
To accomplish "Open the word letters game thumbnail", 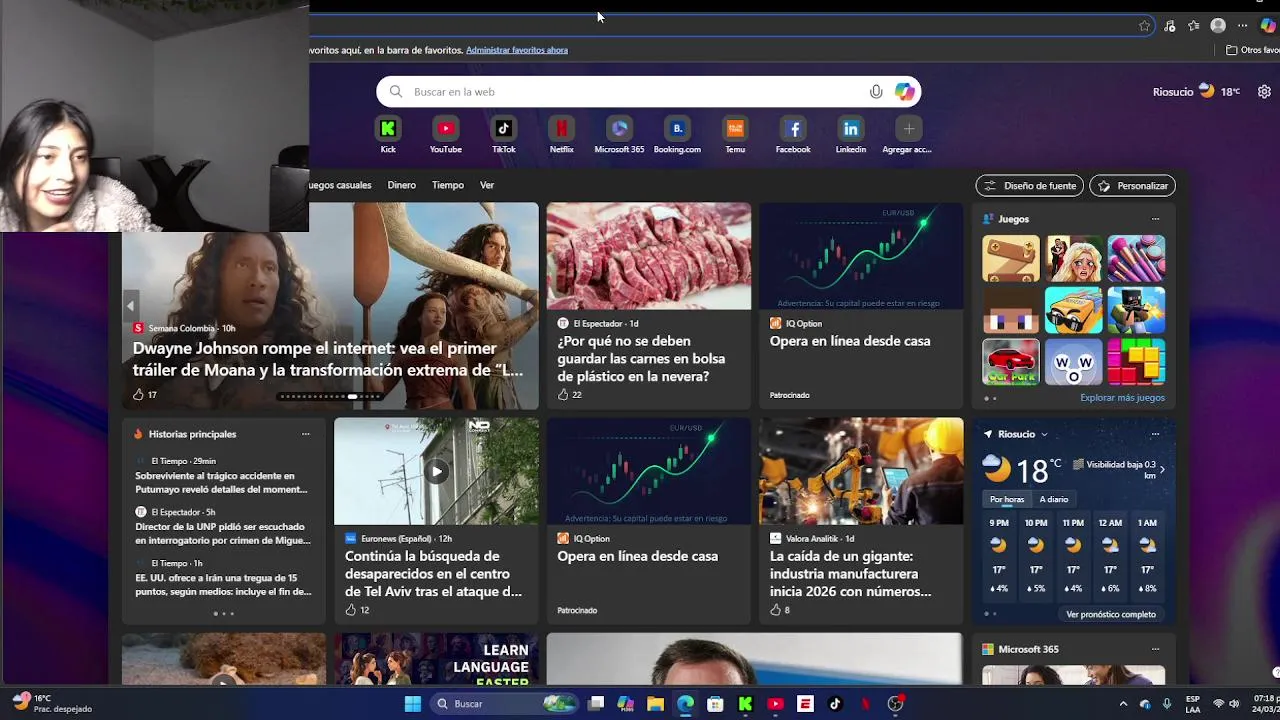I will click(1073, 362).
